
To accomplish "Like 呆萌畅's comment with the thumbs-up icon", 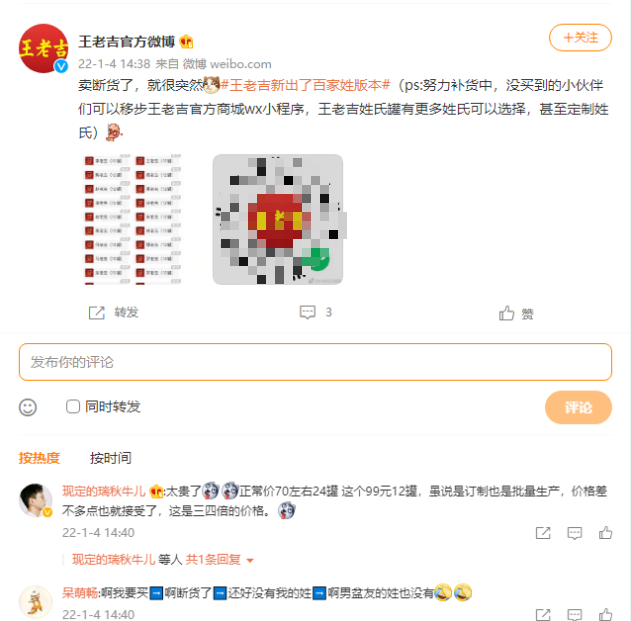I will point(605,615).
